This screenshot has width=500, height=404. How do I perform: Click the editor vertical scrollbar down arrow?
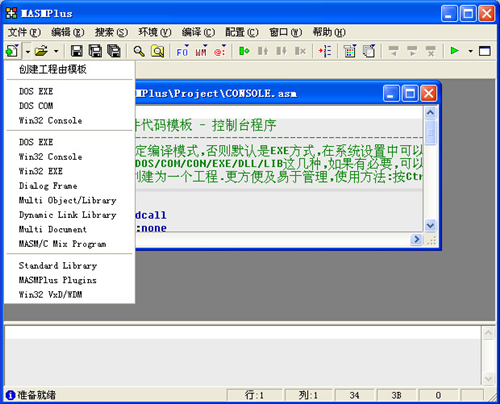[430, 226]
